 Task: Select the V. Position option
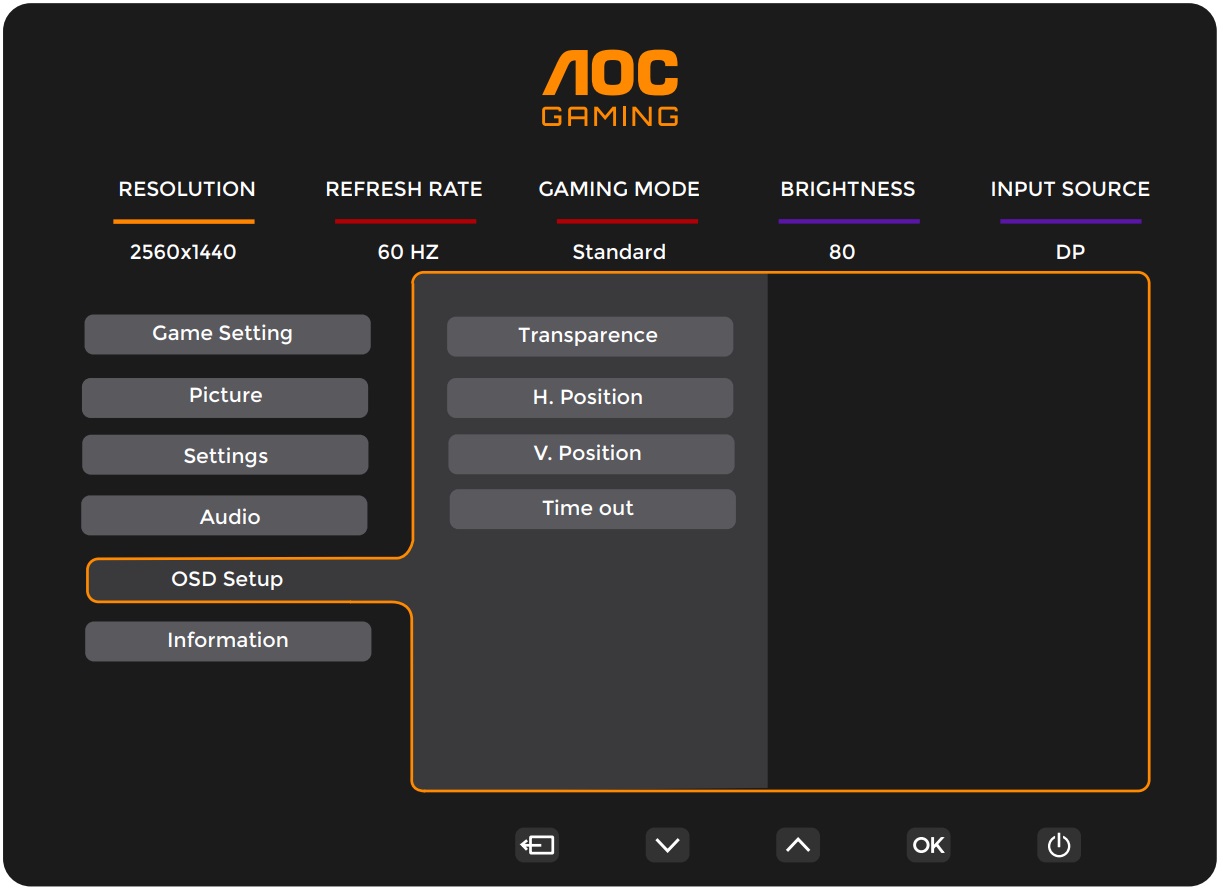tap(590, 454)
